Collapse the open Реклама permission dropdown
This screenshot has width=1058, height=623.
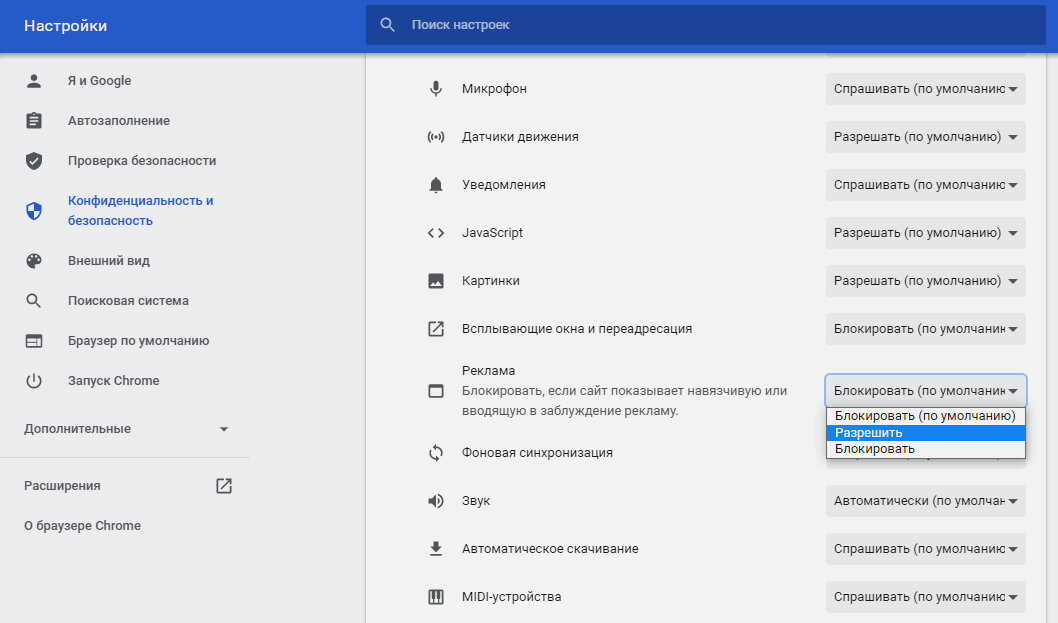925,391
